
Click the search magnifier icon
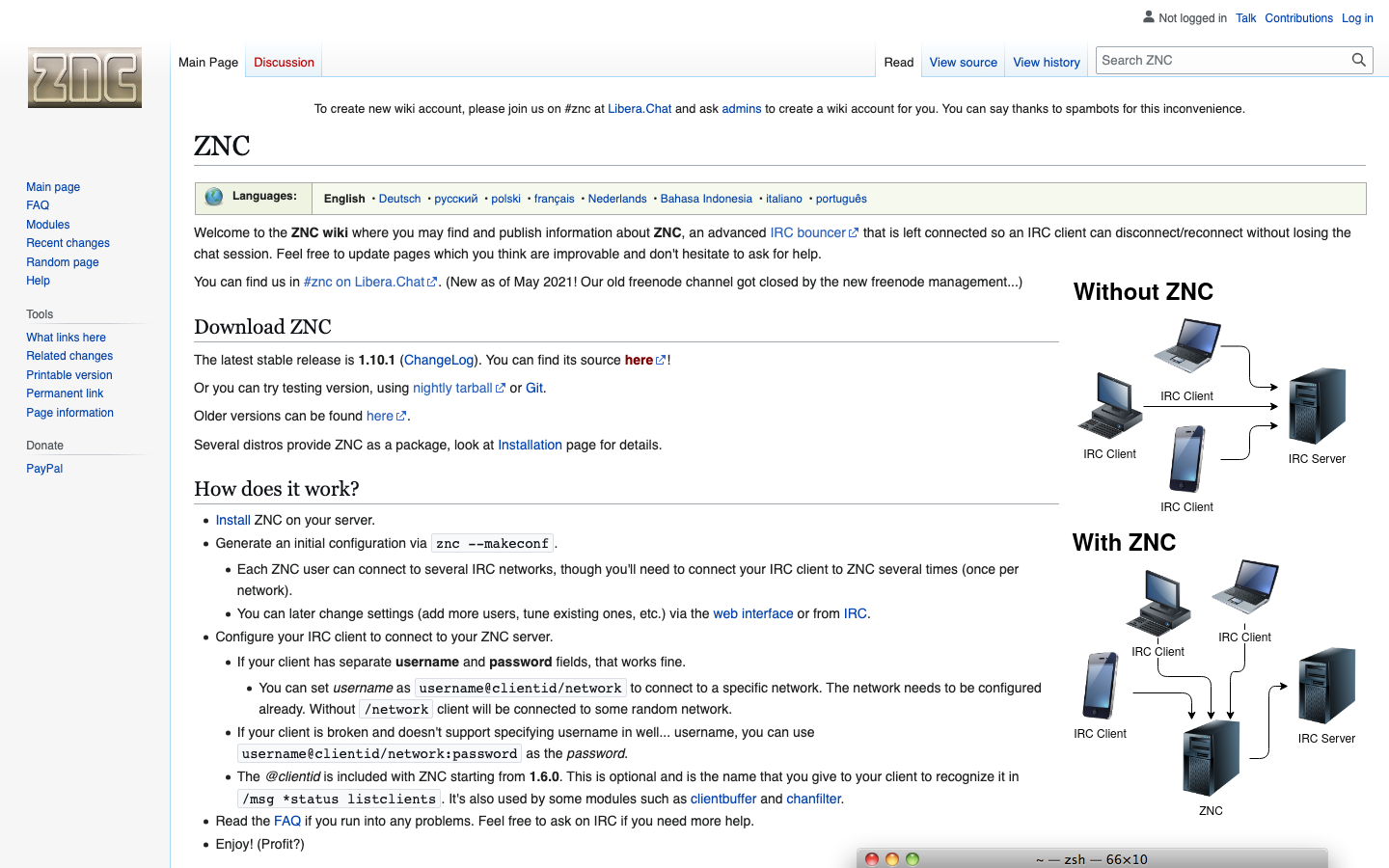[x=1359, y=60]
